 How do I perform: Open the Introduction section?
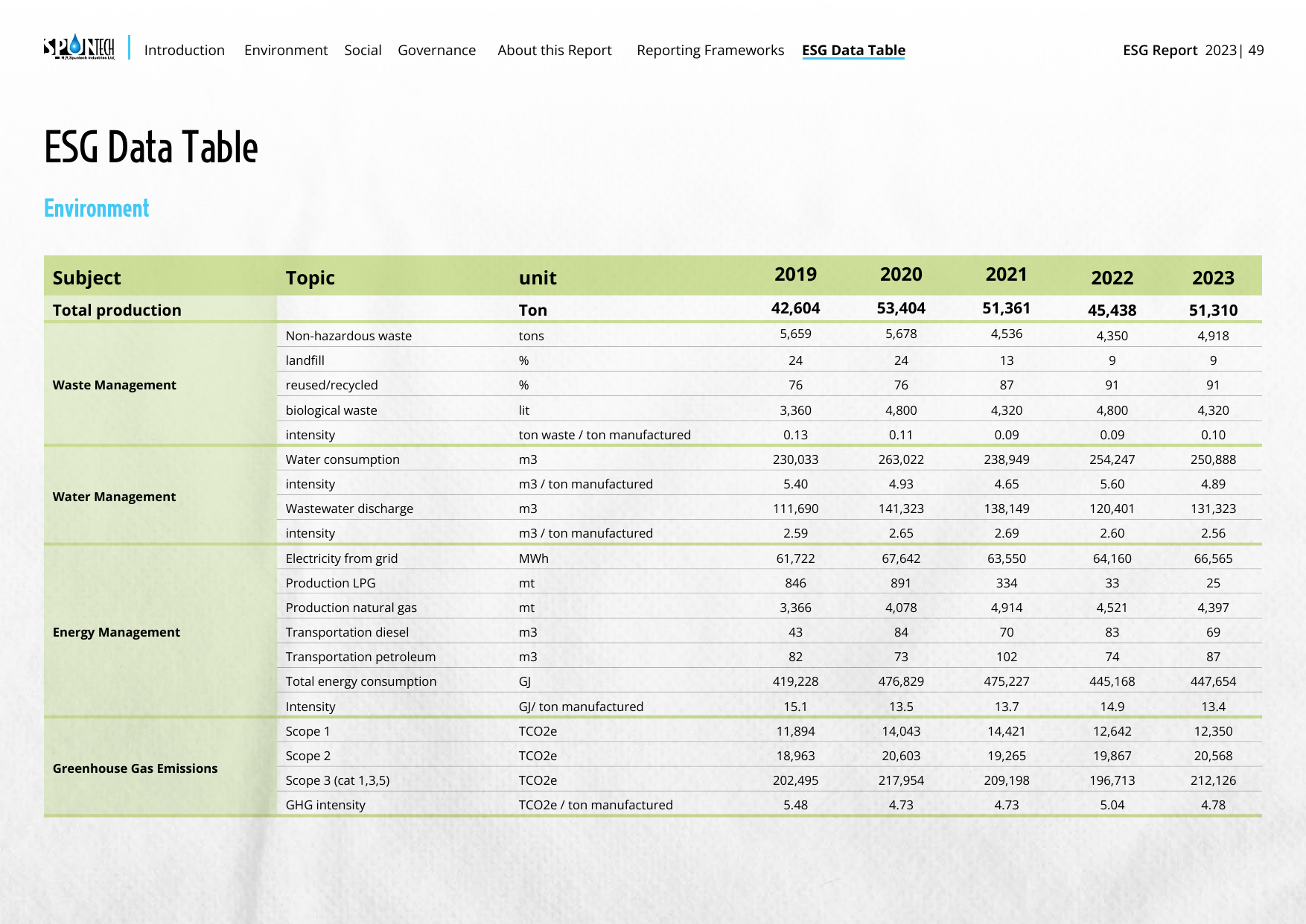click(x=185, y=50)
